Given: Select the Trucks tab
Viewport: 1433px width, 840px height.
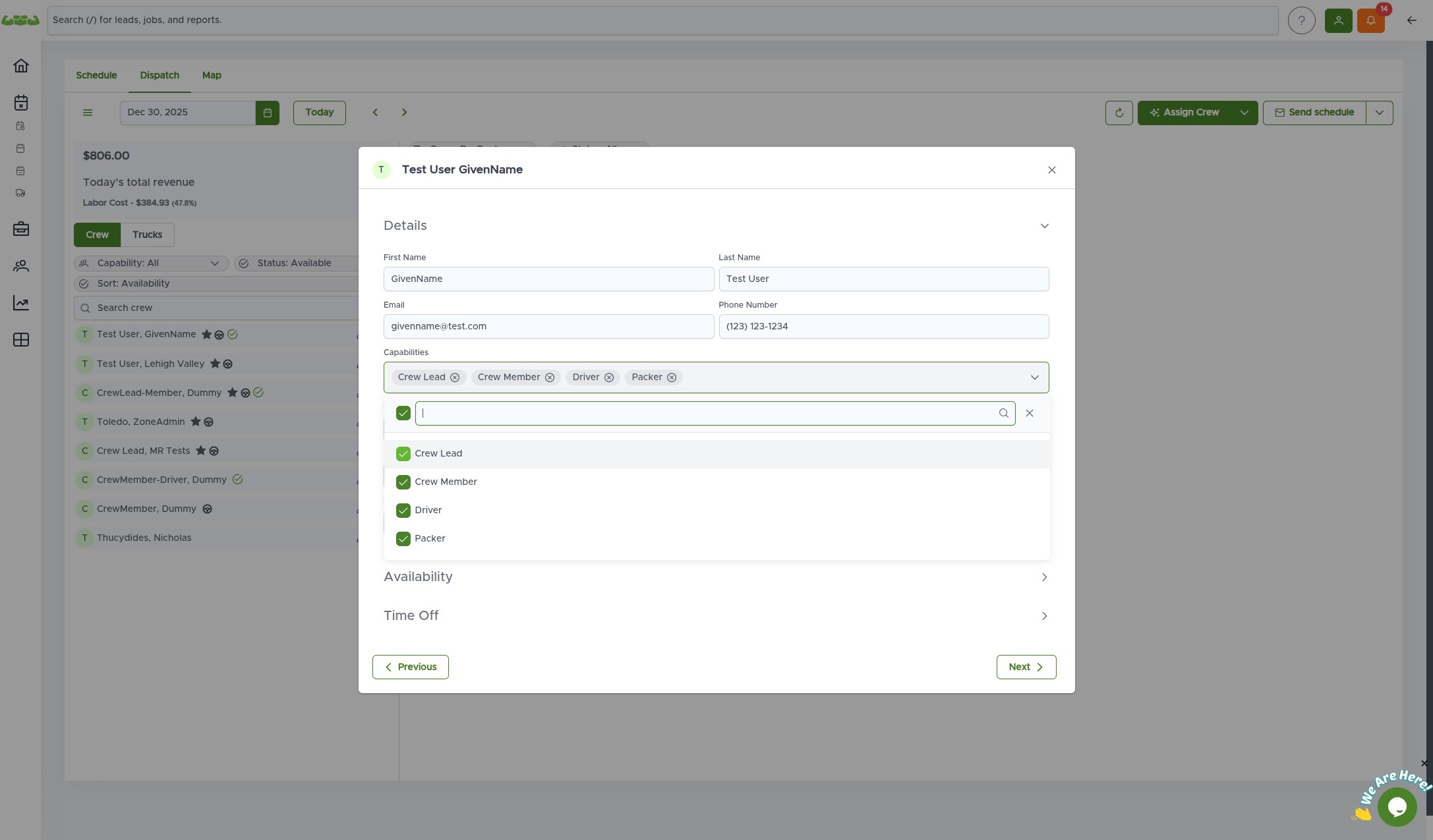Looking at the screenshot, I should tap(147, 235).
